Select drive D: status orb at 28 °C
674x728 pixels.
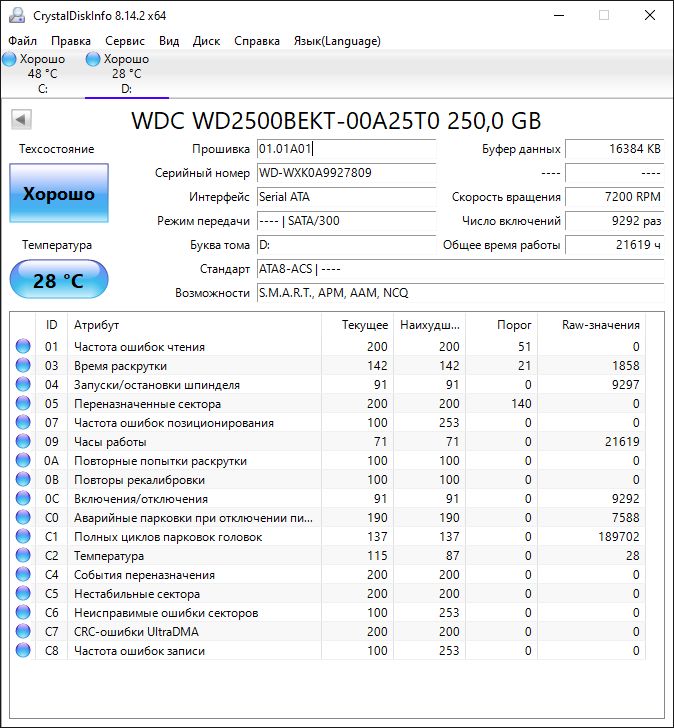[x=94, y=60]
